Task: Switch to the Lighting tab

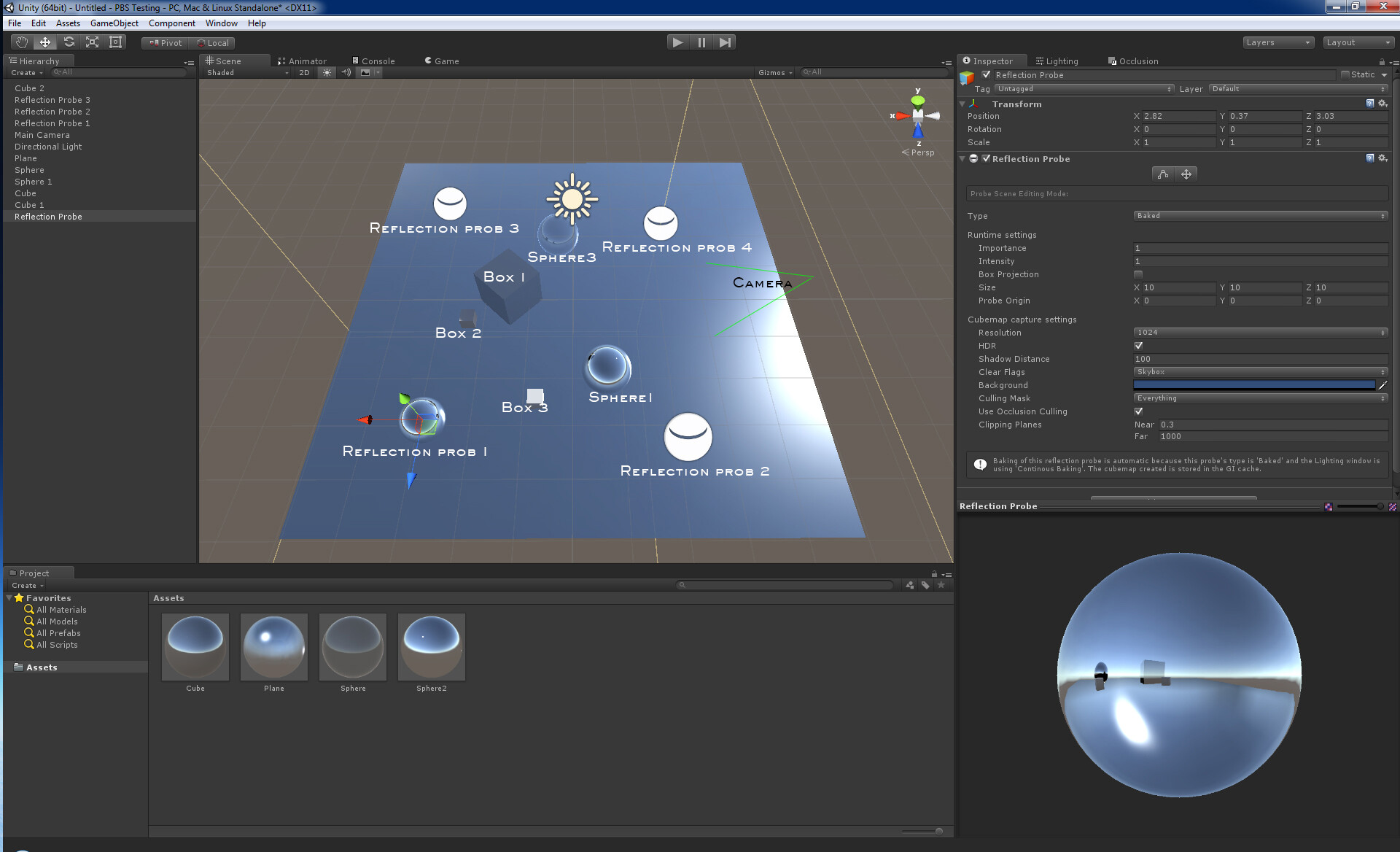Action: pyautogui.click(x=1057, y=61)
